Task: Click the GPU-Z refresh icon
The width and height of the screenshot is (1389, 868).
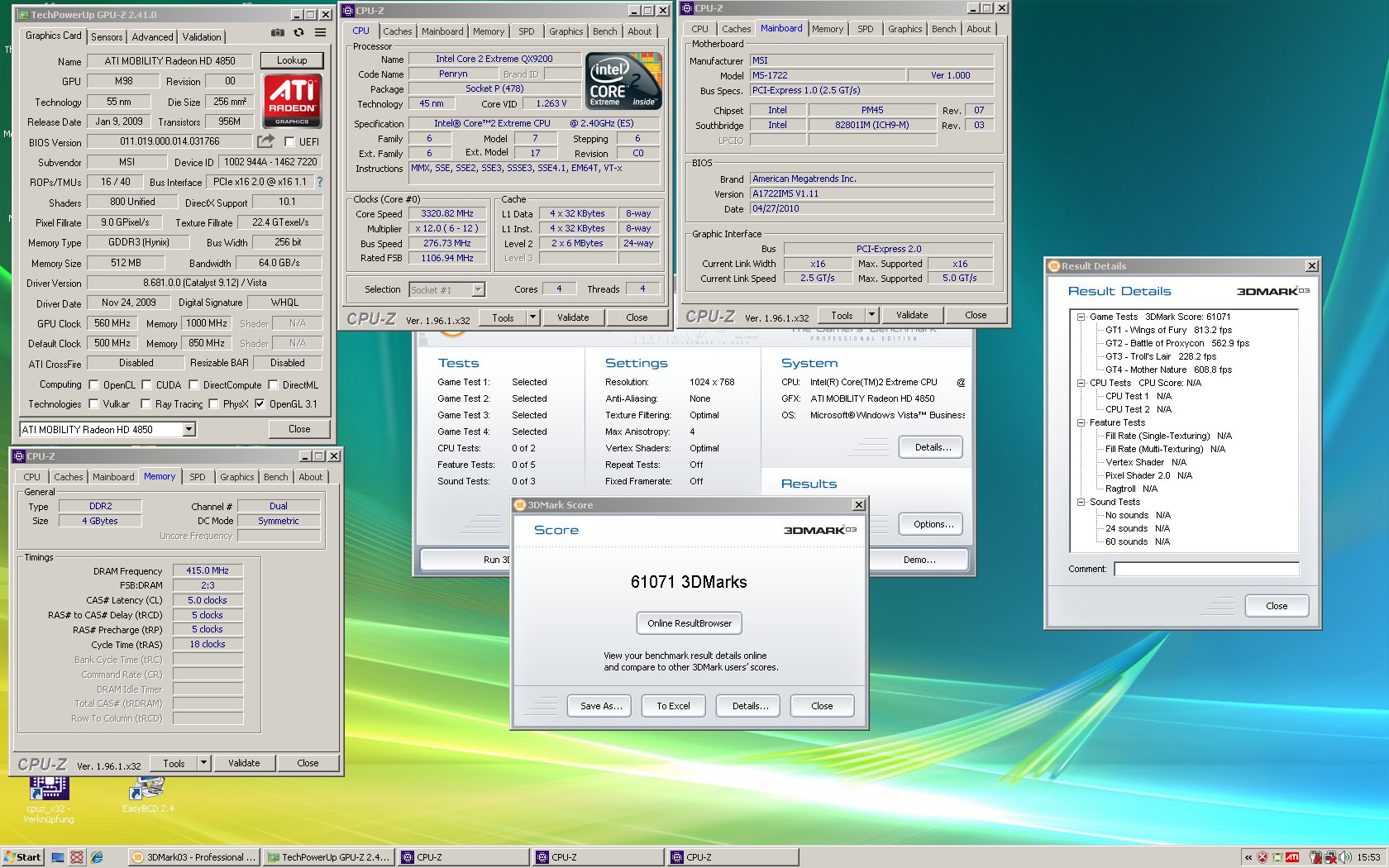Action: pos(298,33)
